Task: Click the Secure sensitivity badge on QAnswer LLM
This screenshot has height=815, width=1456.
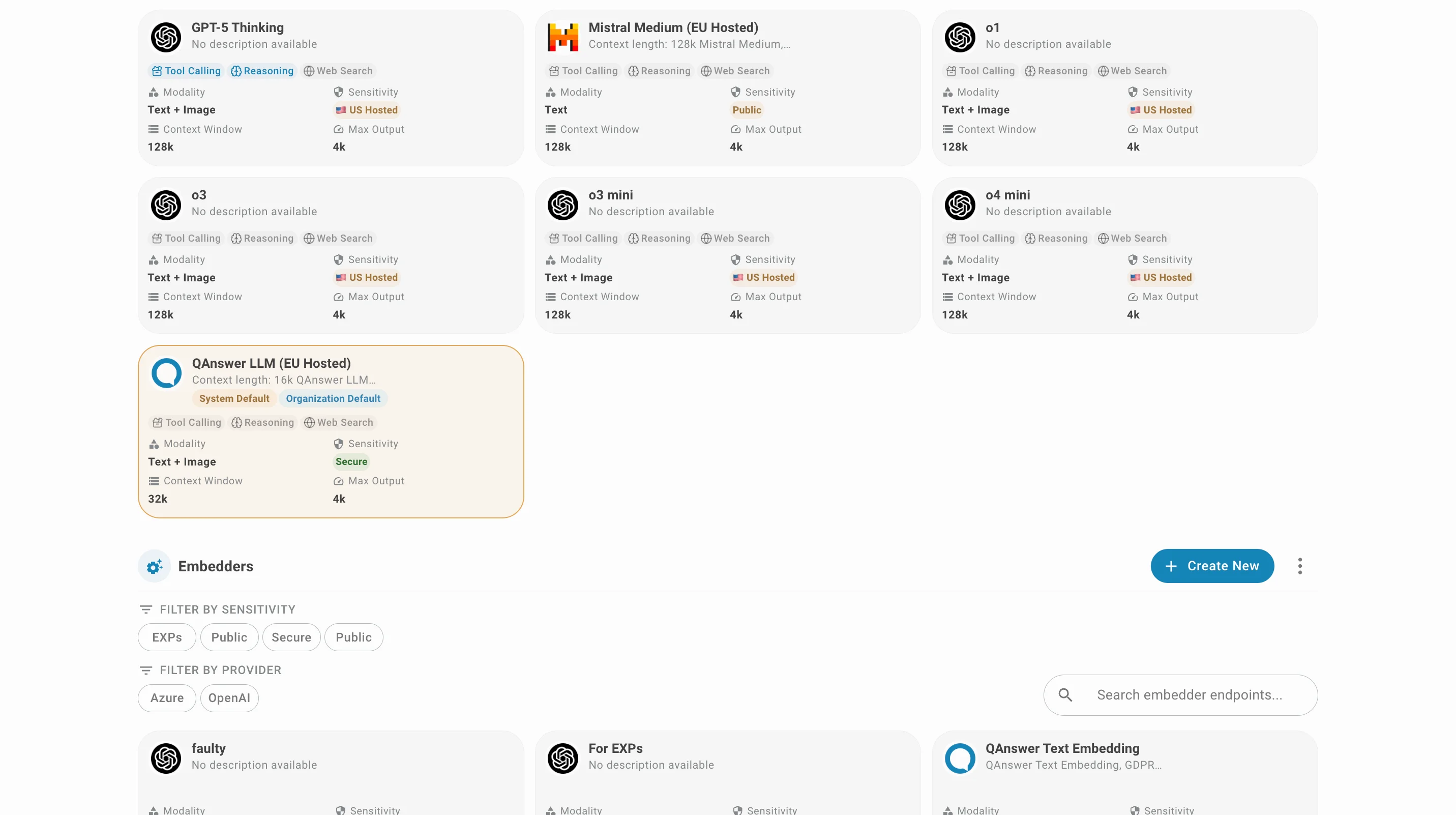Action: [x=351, y=462]
